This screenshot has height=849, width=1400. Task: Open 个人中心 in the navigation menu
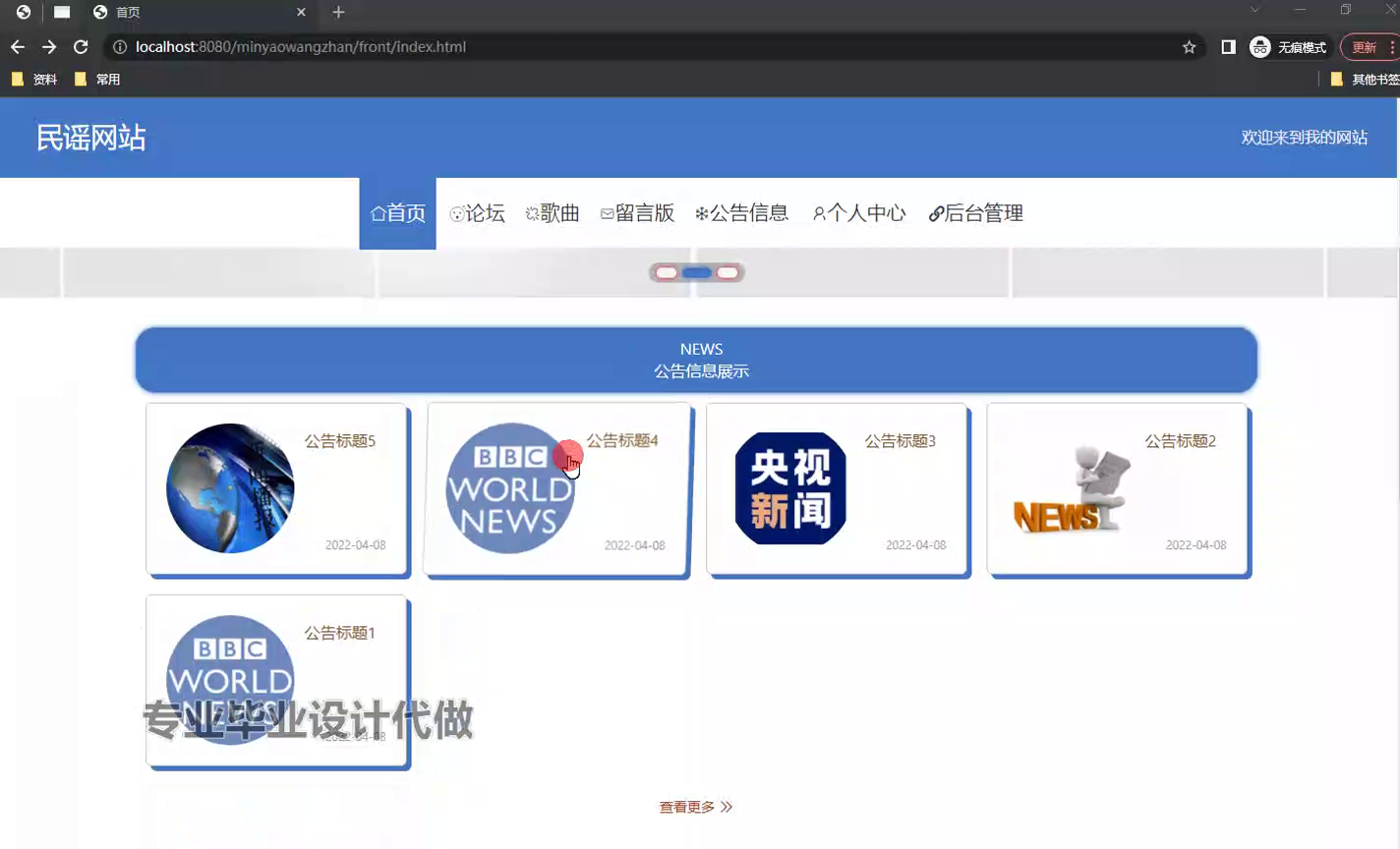tap(859, 213)
